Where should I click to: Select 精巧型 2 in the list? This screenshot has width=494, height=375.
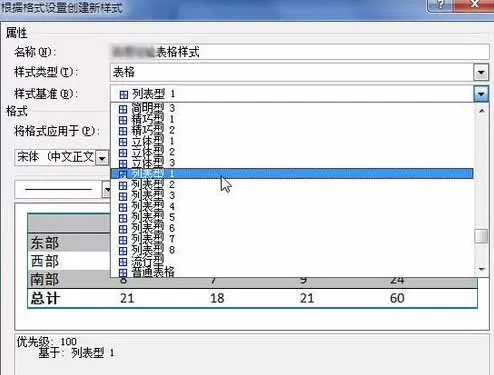click(292, 130)
